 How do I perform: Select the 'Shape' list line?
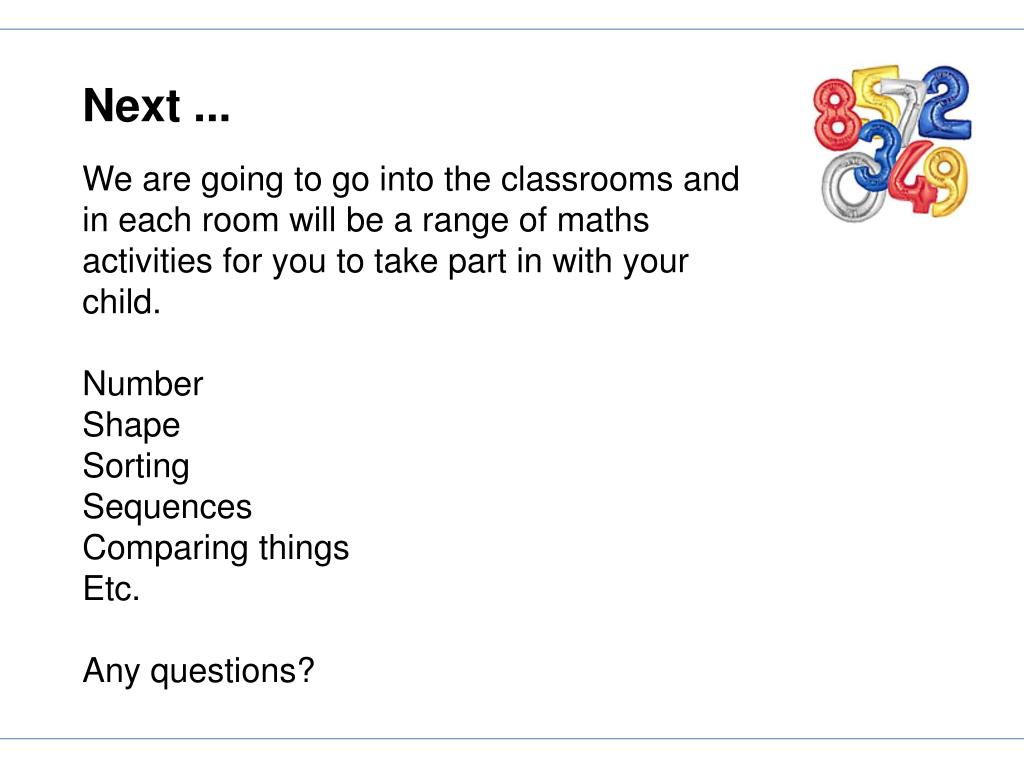click(x=131, y=426)
